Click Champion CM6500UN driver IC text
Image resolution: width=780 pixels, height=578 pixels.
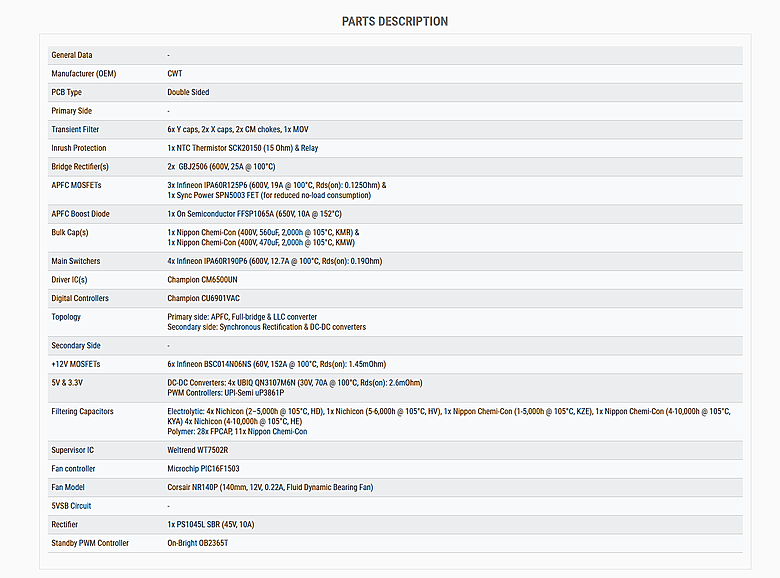202,280
